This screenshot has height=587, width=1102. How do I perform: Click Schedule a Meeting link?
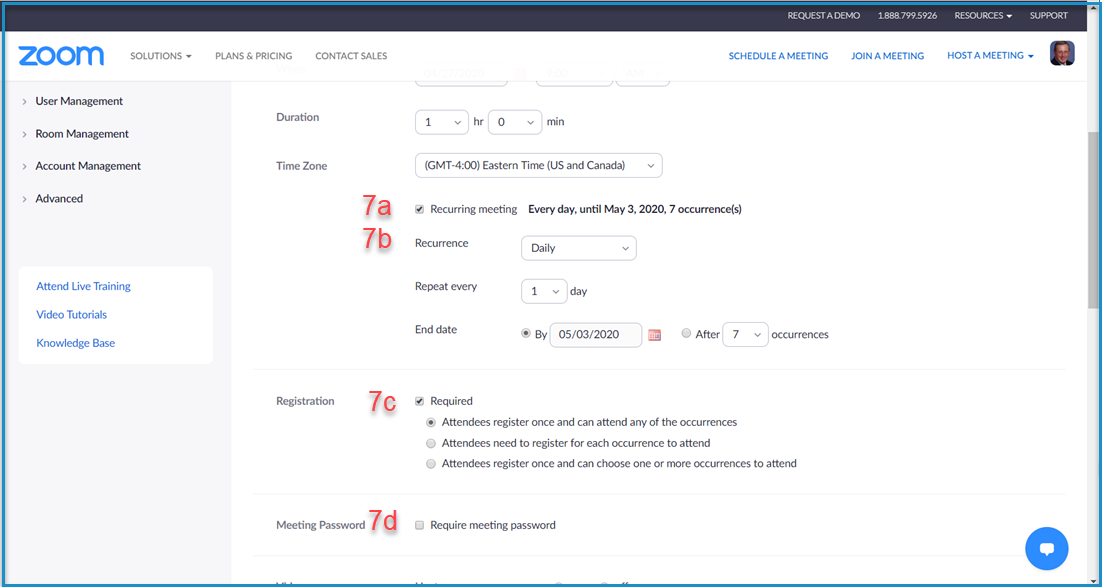(x=778, y=56)
